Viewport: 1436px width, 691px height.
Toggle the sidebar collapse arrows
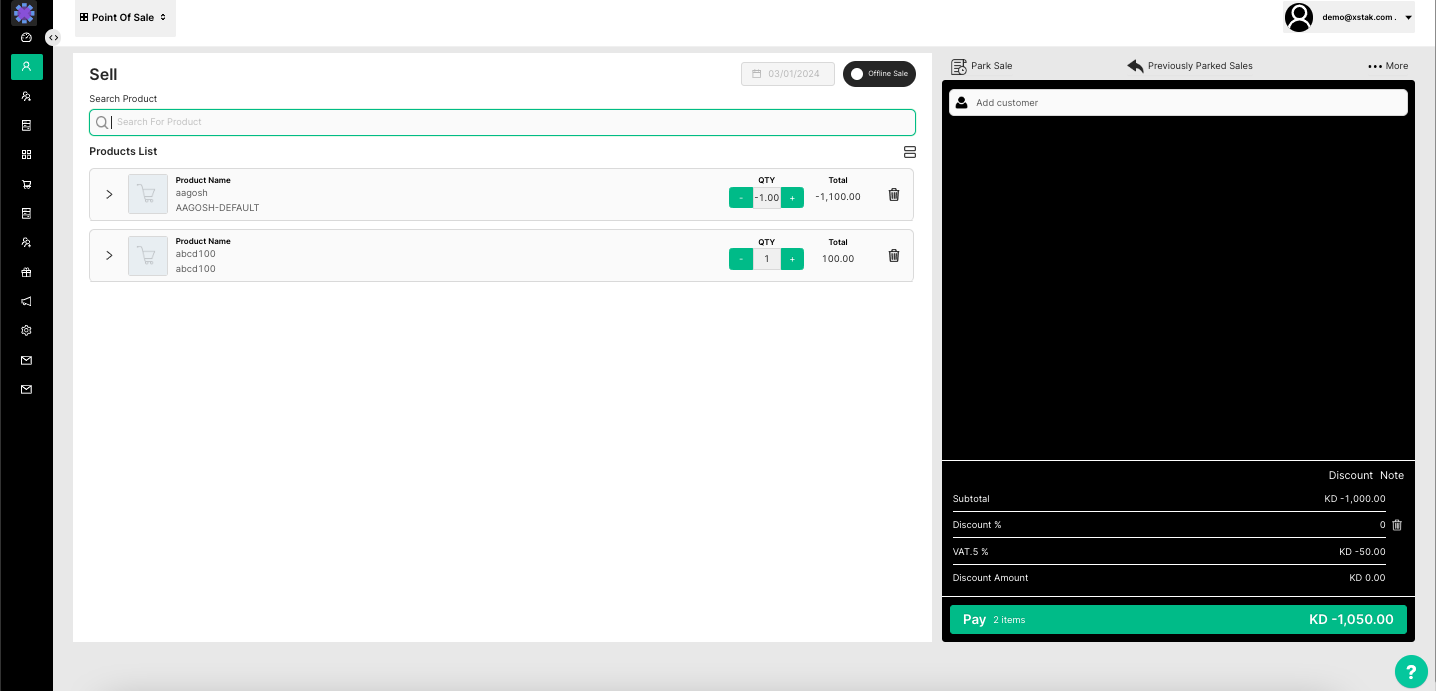click(x=54, y=37)
